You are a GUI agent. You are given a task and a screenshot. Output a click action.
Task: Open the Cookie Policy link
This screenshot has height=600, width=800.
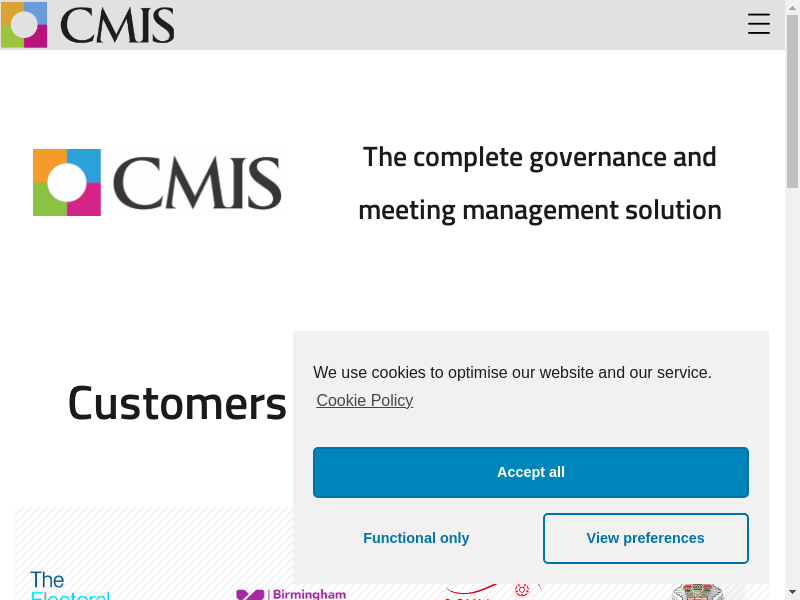[x=364, y=401]
